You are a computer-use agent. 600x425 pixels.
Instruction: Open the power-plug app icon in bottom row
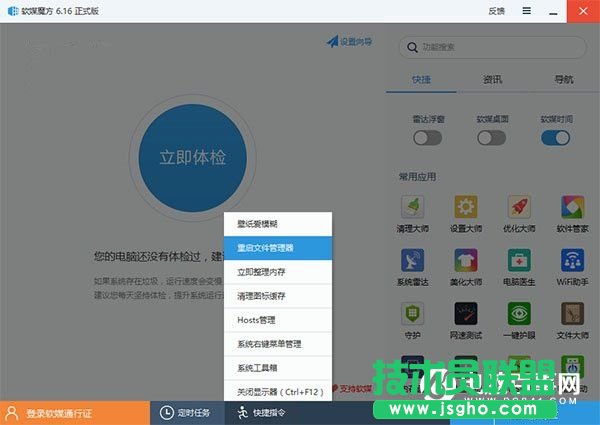(572, 366)
